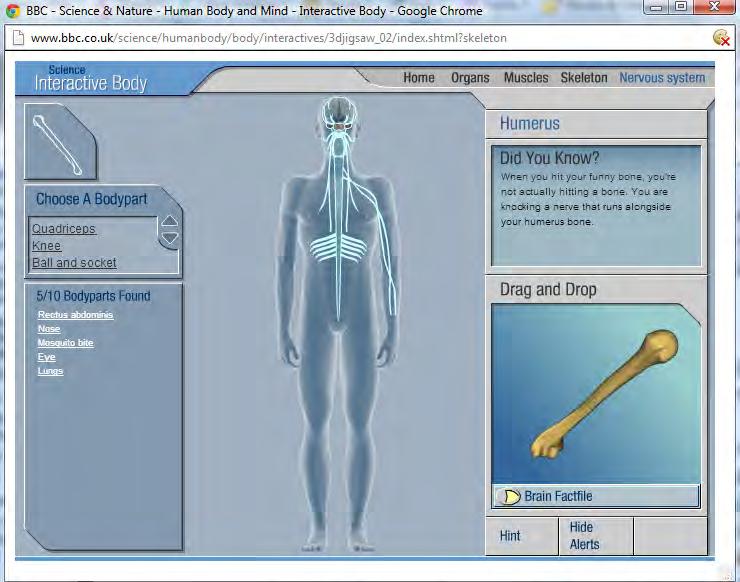Minimize the Chrome window
Screen dimensions: 740x582
coord(656,7)
